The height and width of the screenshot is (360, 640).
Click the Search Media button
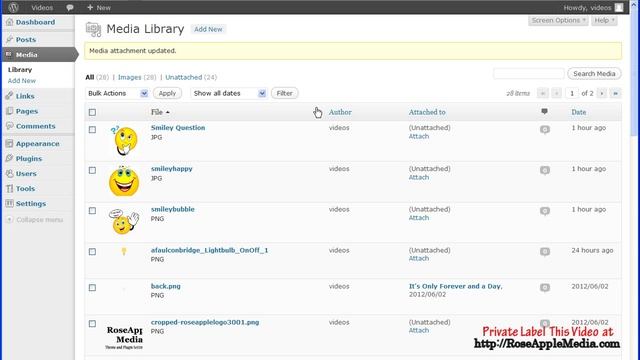tap(594, 74)
